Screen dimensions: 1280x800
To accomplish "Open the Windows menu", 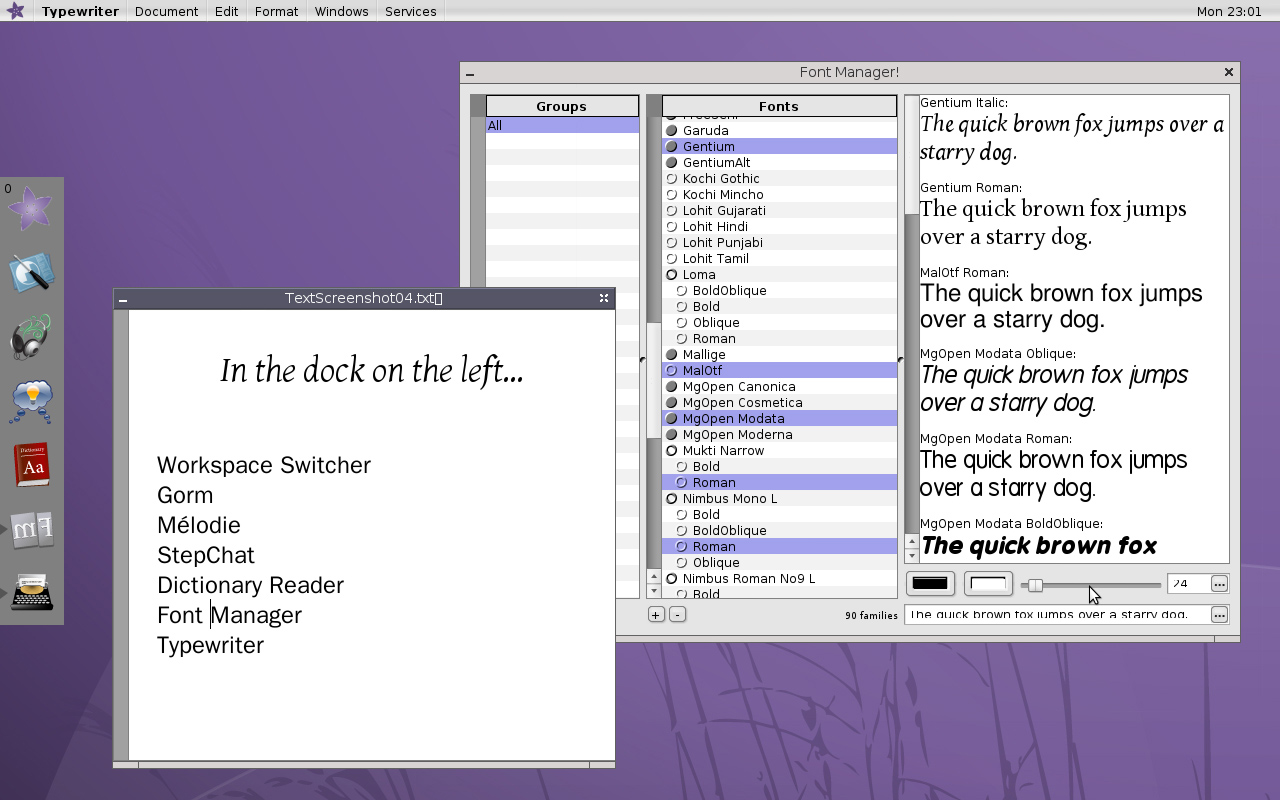I will 341,11.
